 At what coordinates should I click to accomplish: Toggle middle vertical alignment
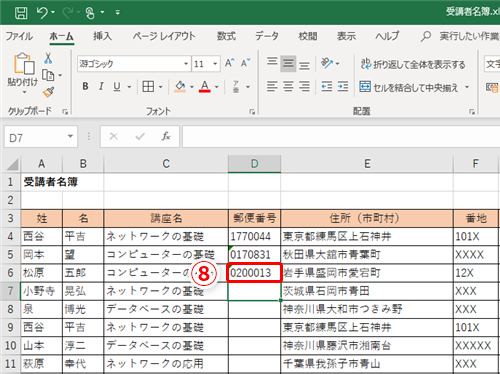tap(288, 63)
